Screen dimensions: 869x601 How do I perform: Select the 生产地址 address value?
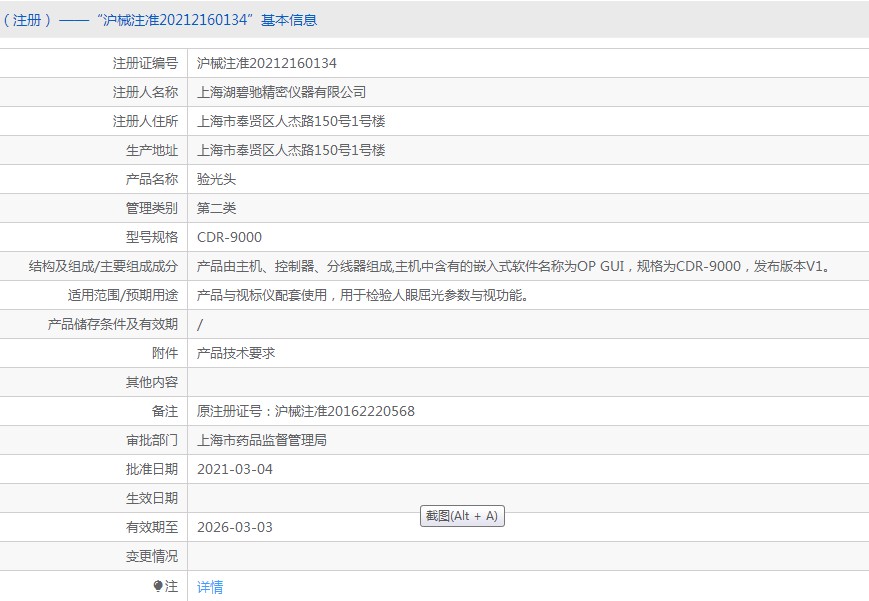[291, 150]
